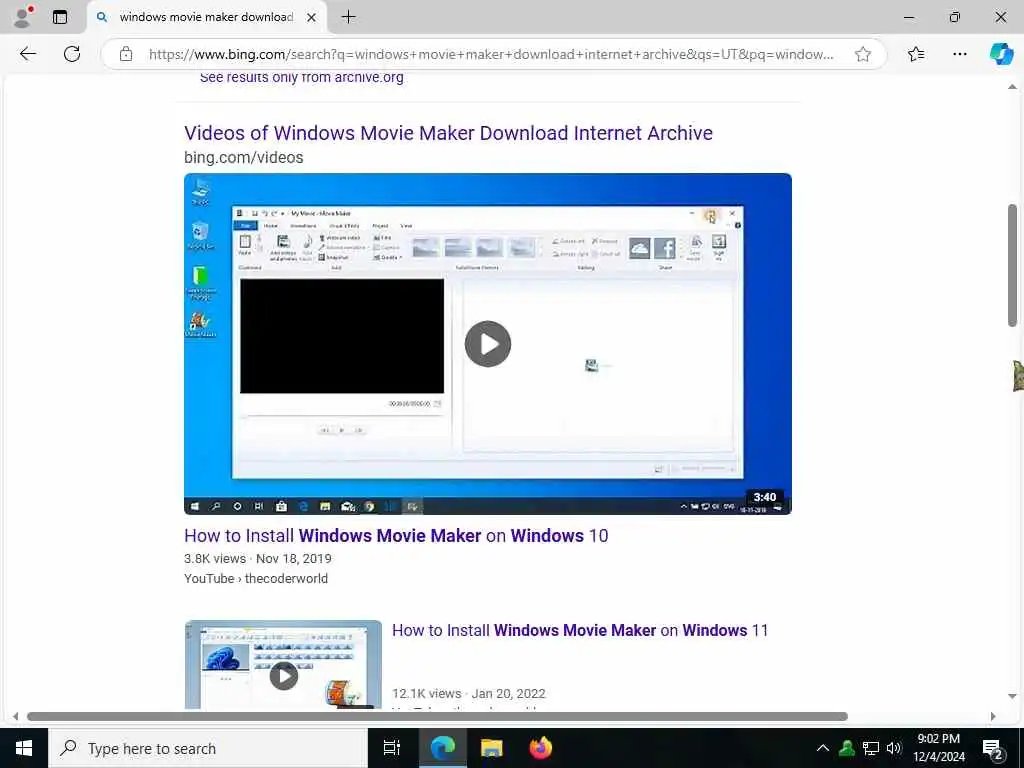Open the Favorites list icon

click(x=916, y=54)
